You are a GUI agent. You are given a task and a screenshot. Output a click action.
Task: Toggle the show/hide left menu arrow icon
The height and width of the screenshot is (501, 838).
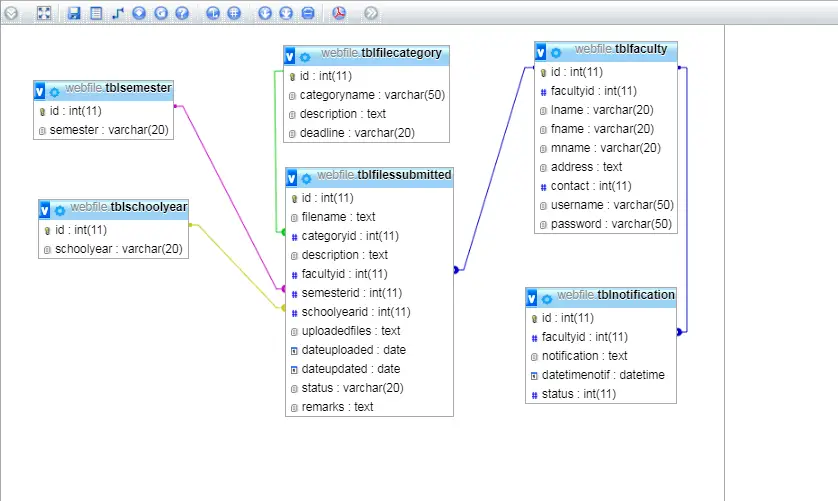coord(11,13)
